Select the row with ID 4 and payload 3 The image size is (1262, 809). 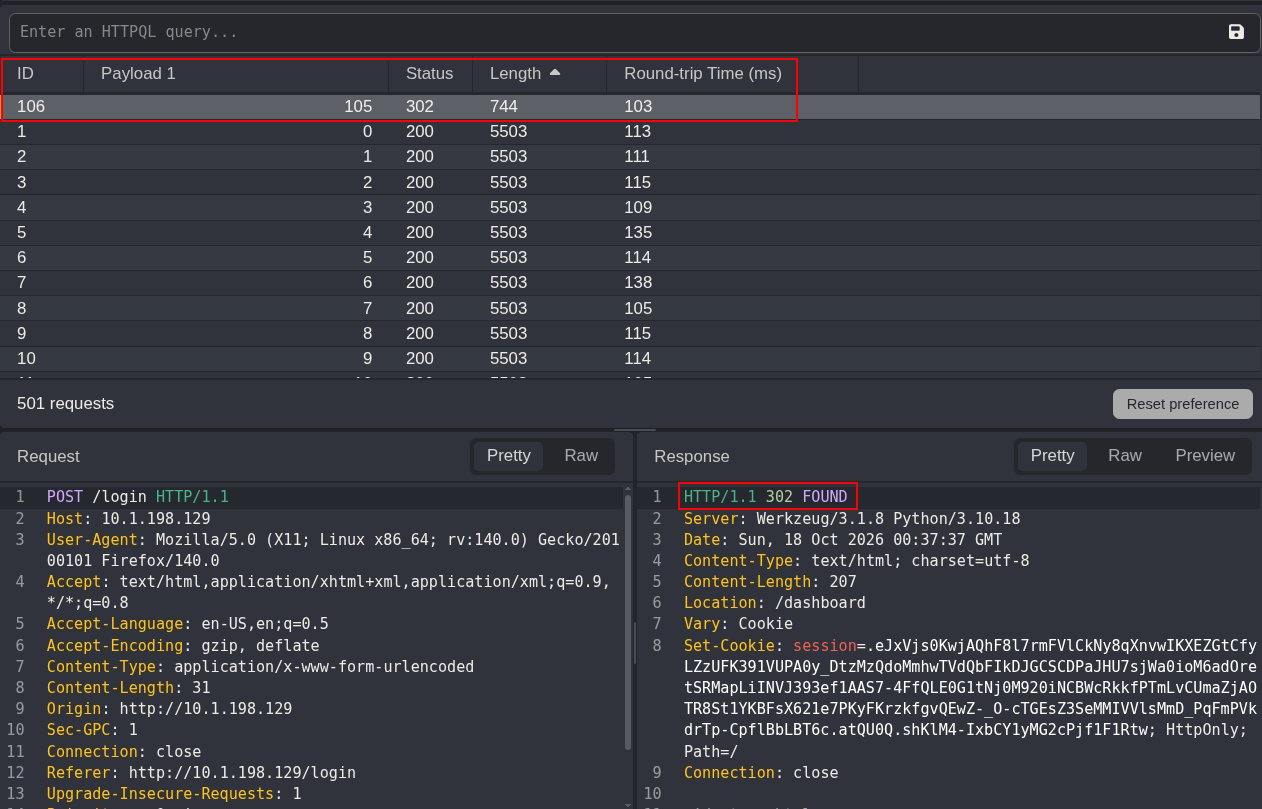tap(631, 207)
